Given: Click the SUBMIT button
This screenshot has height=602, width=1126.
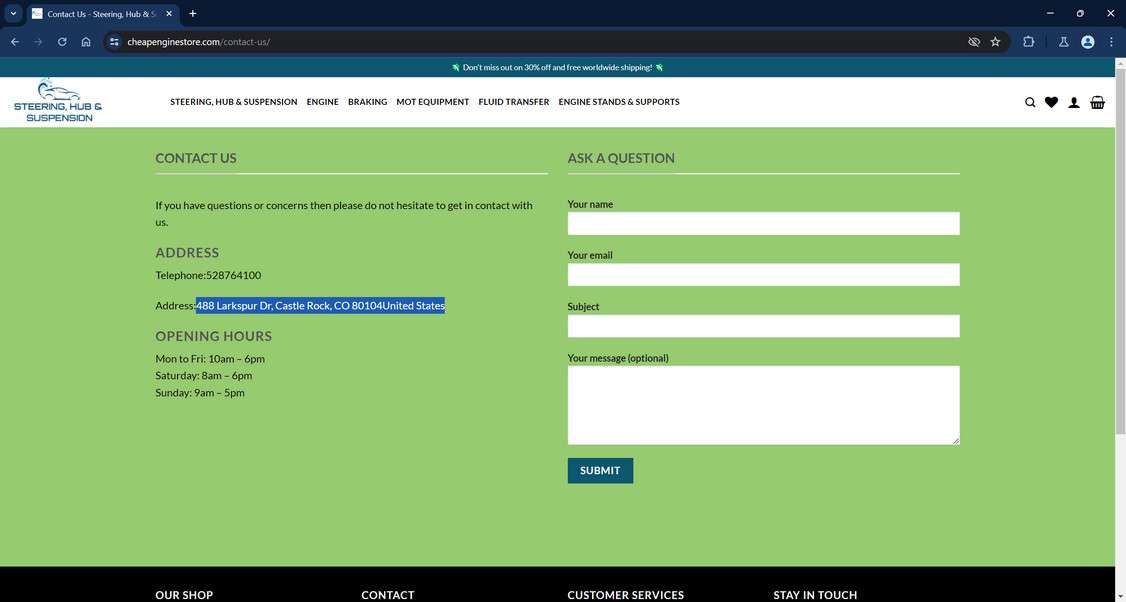Looking at the screenshot, I should [600, 470].
